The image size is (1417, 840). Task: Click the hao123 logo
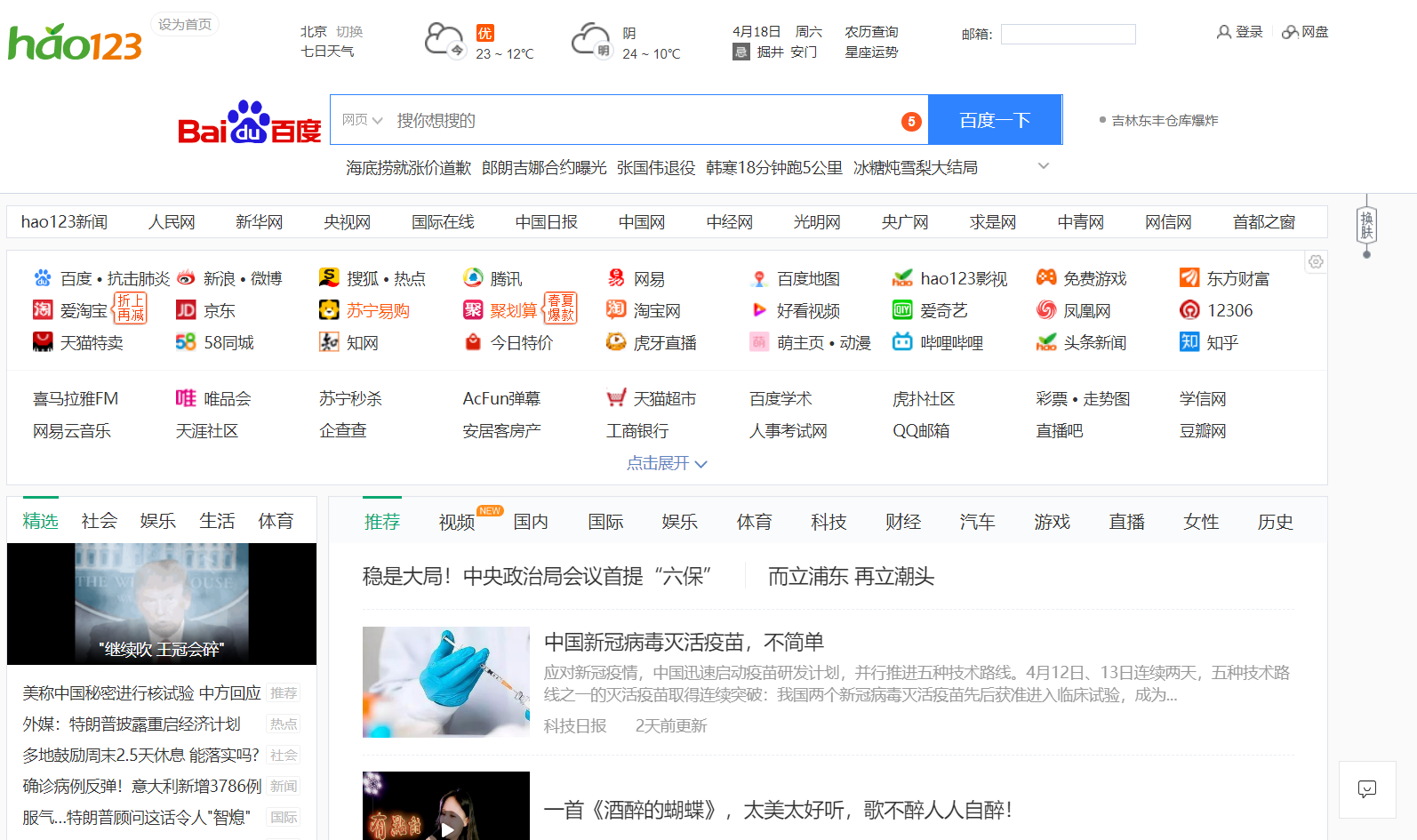click(x=75, y=42)
